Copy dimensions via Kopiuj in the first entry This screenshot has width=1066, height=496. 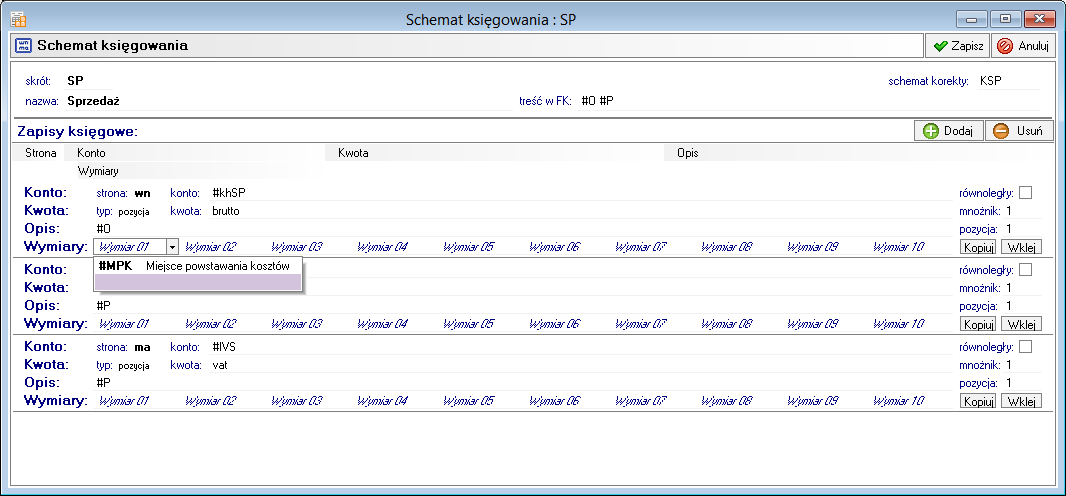(978, 247)
